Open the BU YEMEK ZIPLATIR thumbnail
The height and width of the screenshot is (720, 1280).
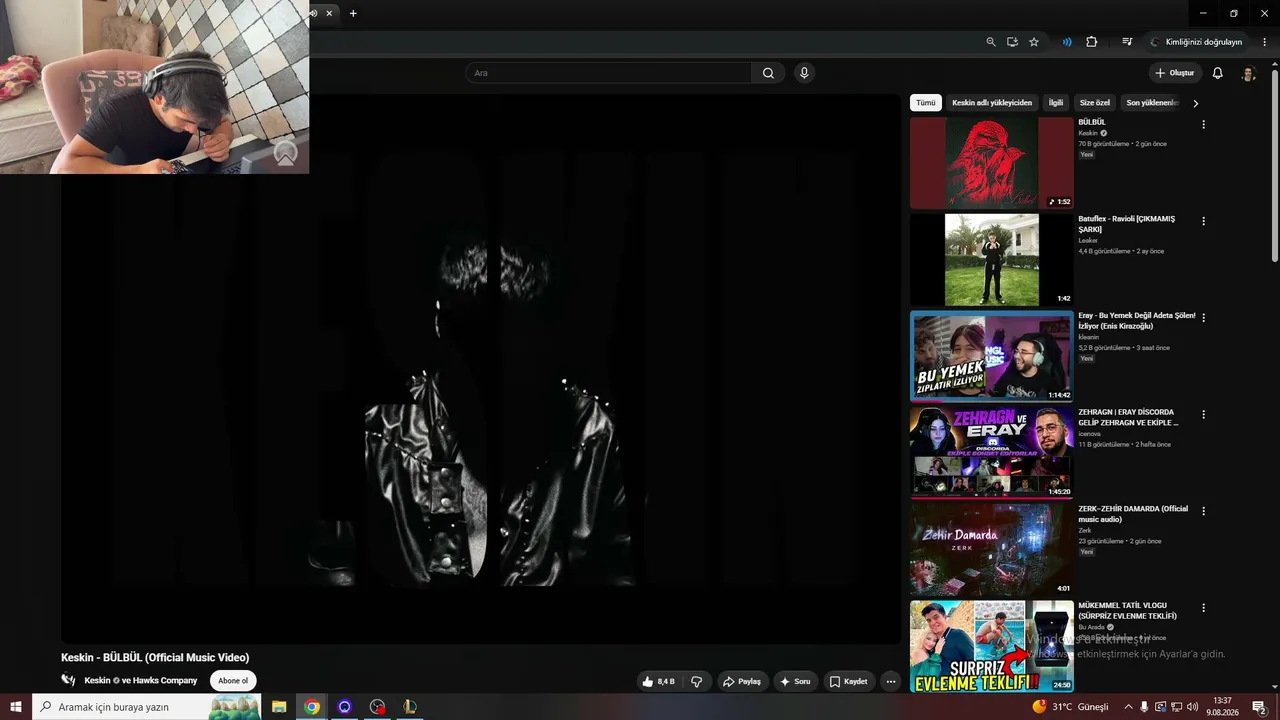992,356
